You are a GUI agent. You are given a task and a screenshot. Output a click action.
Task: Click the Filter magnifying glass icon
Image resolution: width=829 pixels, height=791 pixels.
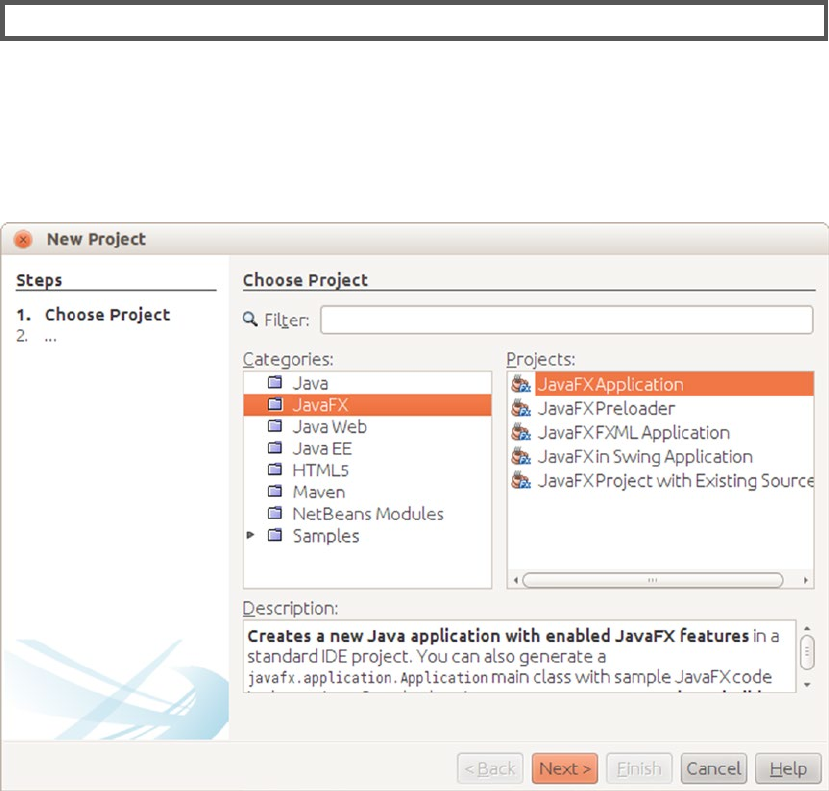tap(250, 319)
